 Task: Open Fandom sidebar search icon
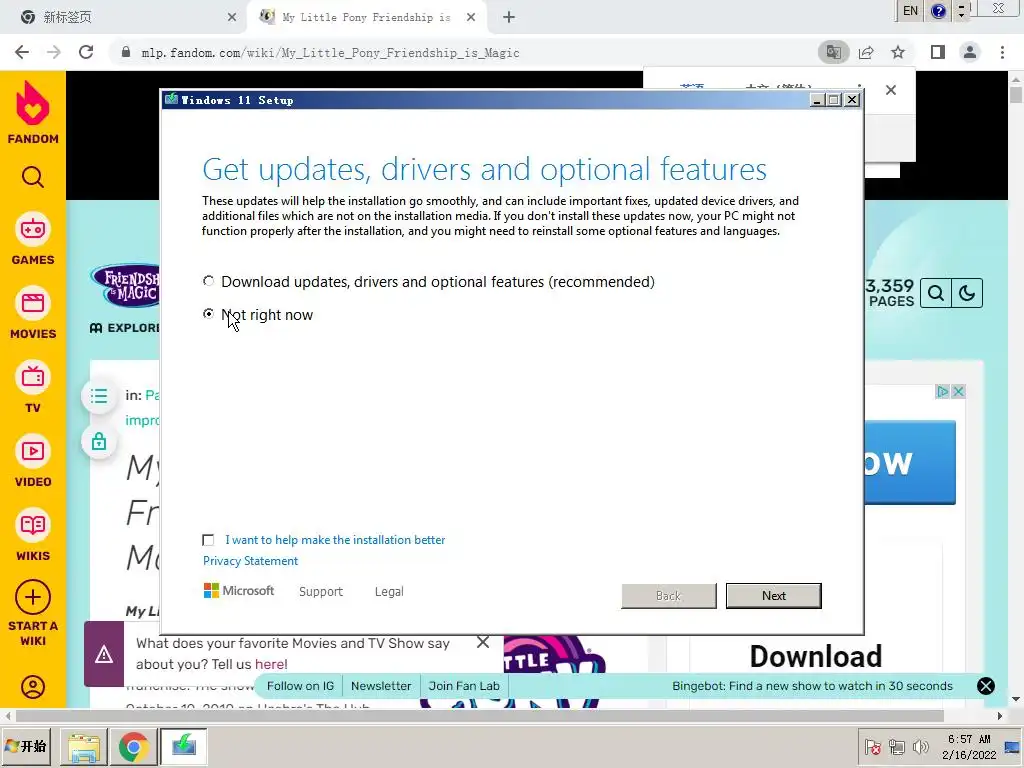33,177
